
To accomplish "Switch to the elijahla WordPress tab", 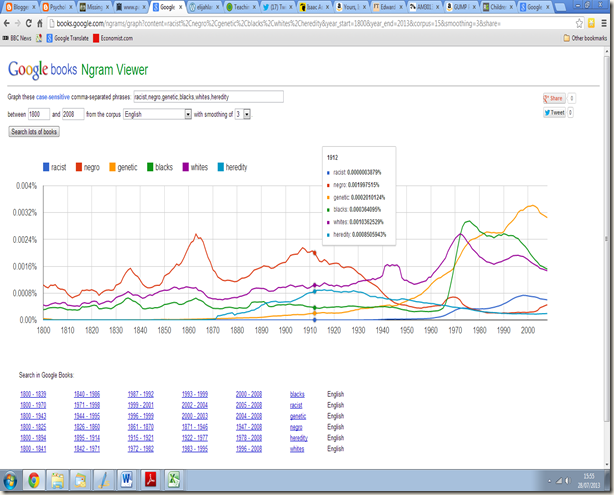I will [x=204, y=7].
